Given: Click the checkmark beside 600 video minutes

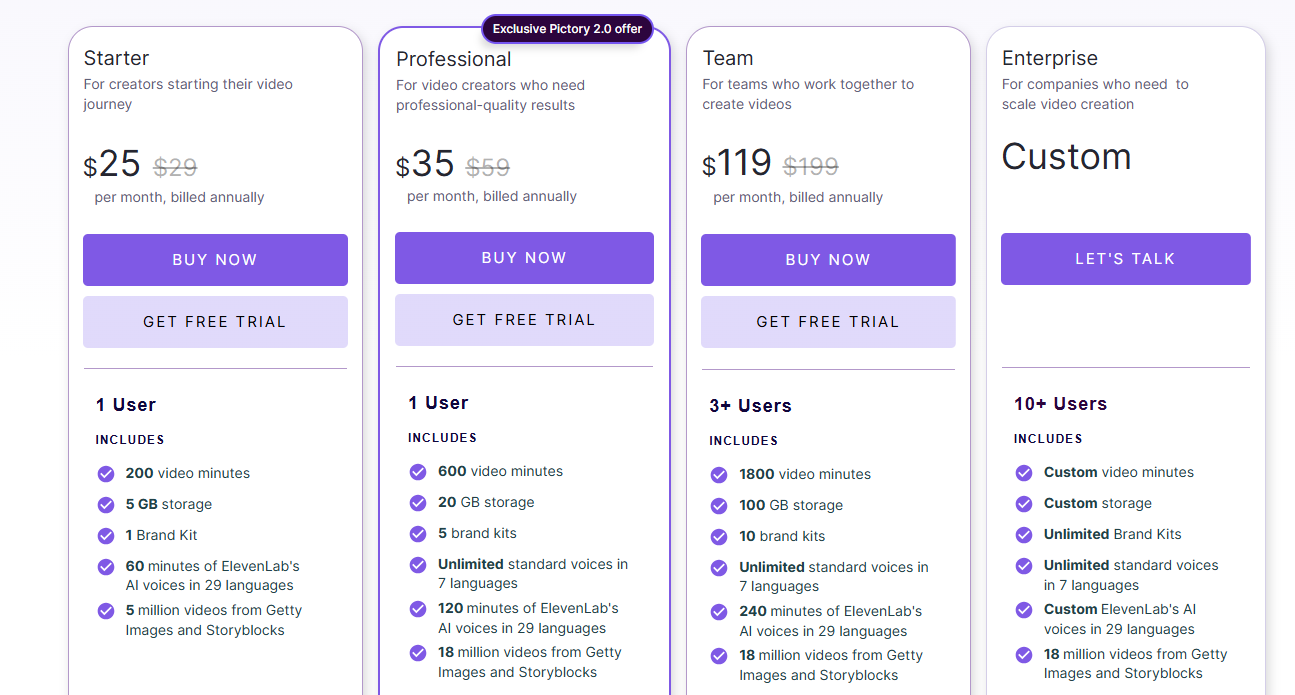Looking at the screenshot, I should [x=417, y=471].
